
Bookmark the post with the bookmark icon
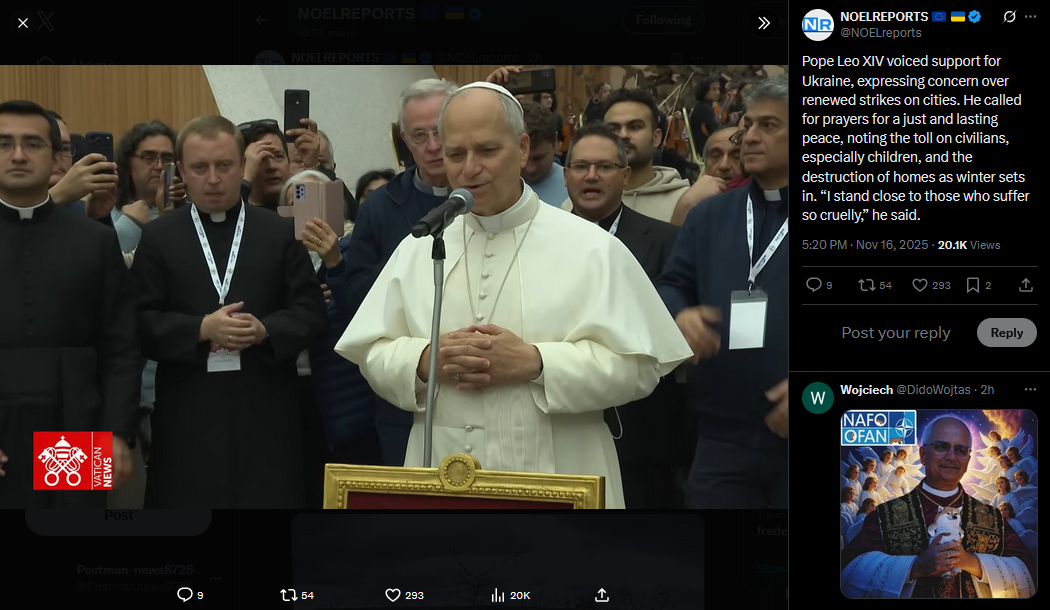point(972,285)
